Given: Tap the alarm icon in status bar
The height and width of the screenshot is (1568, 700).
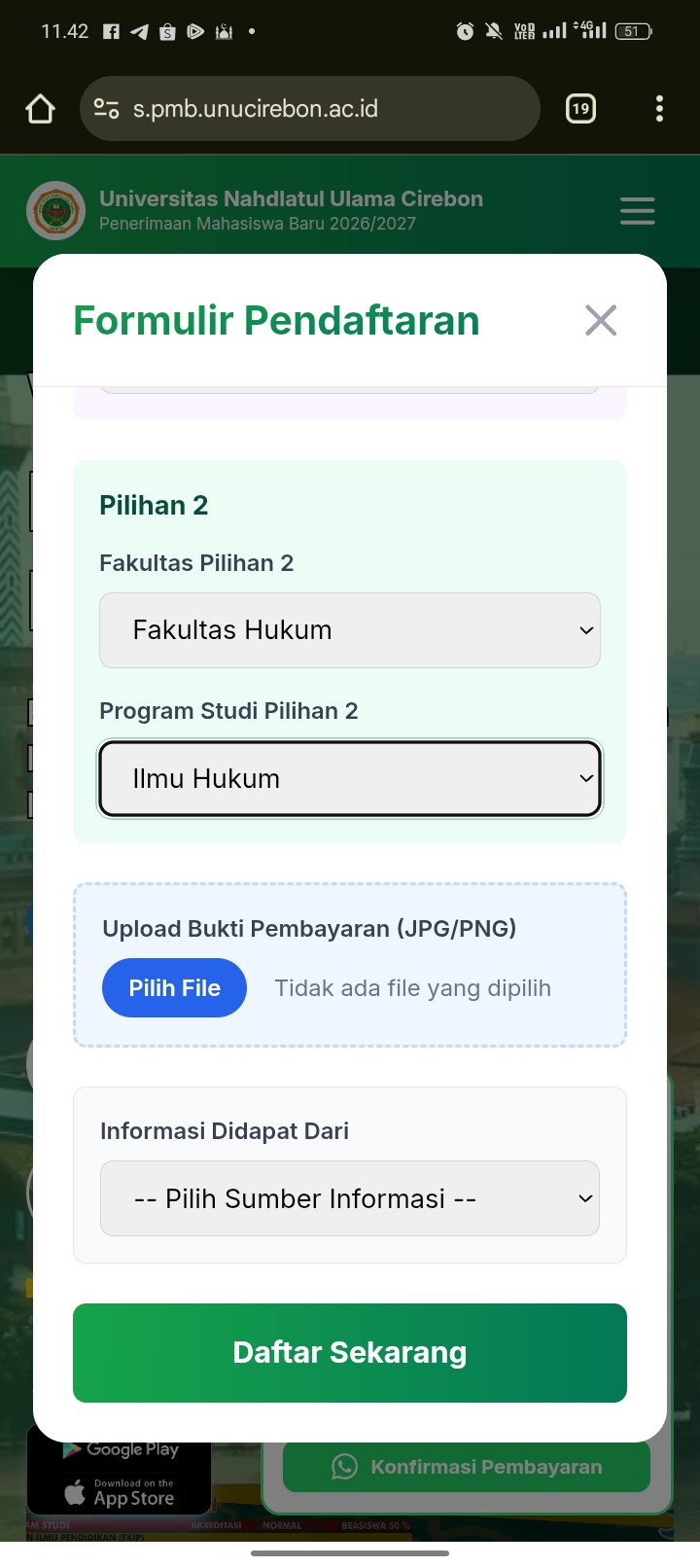Looking at the screenshot, I should (465, 32).
